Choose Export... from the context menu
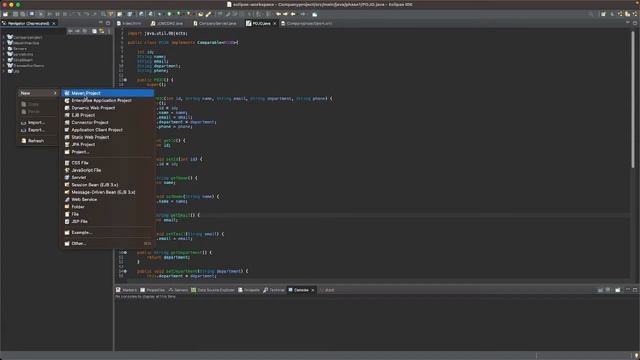The image size is (640, 360). pos(38,130)
